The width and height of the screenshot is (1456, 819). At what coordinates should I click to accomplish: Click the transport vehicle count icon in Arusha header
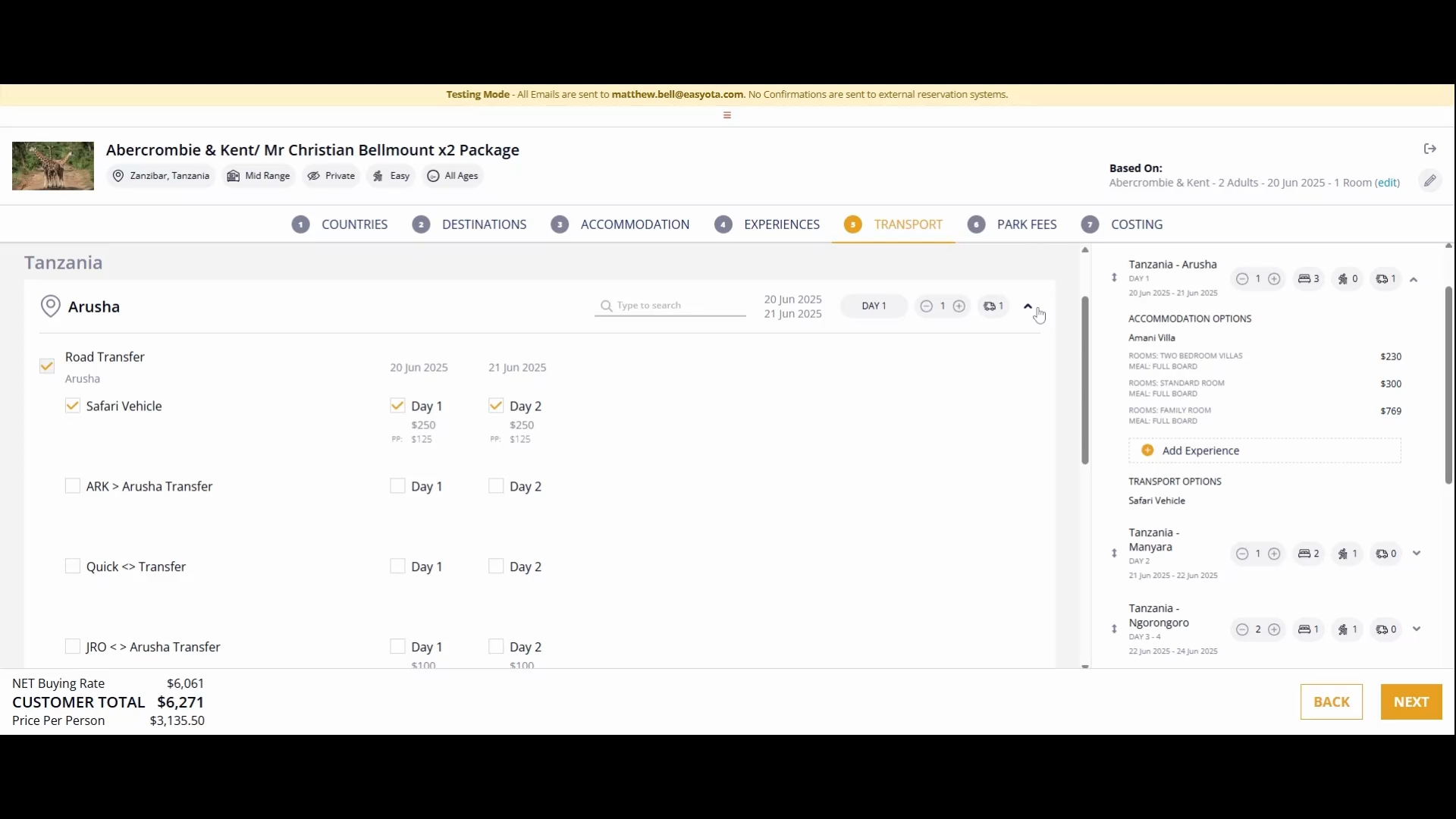[x=990, y=306]
